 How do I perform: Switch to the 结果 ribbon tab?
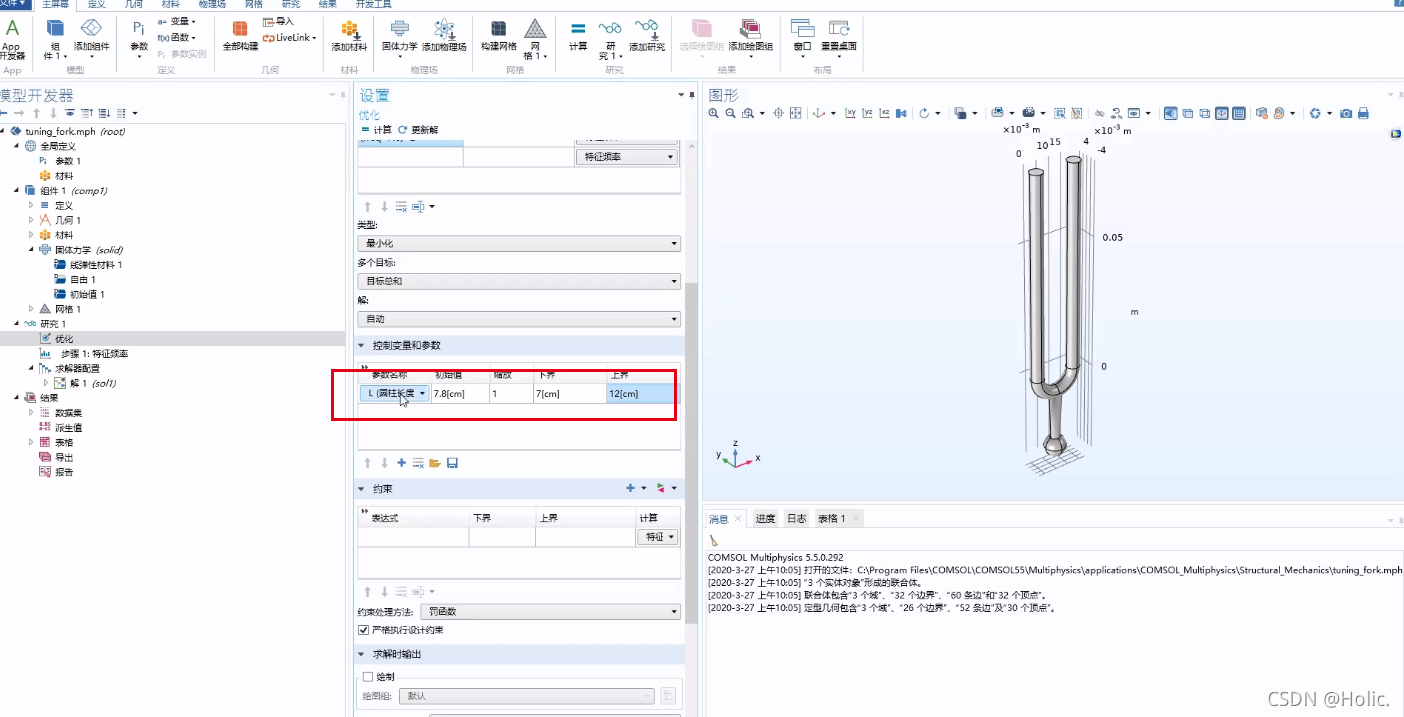pos(327,5)
